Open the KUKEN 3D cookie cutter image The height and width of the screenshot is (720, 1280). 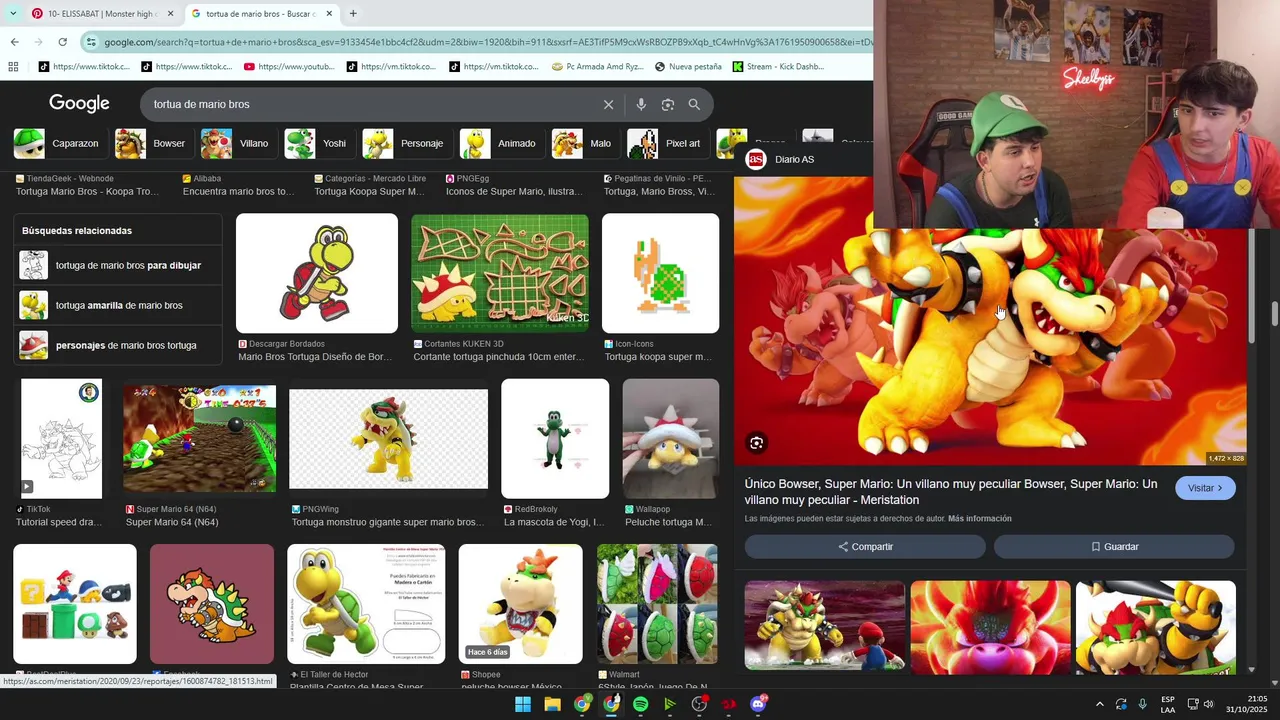[x=500, y=273]
